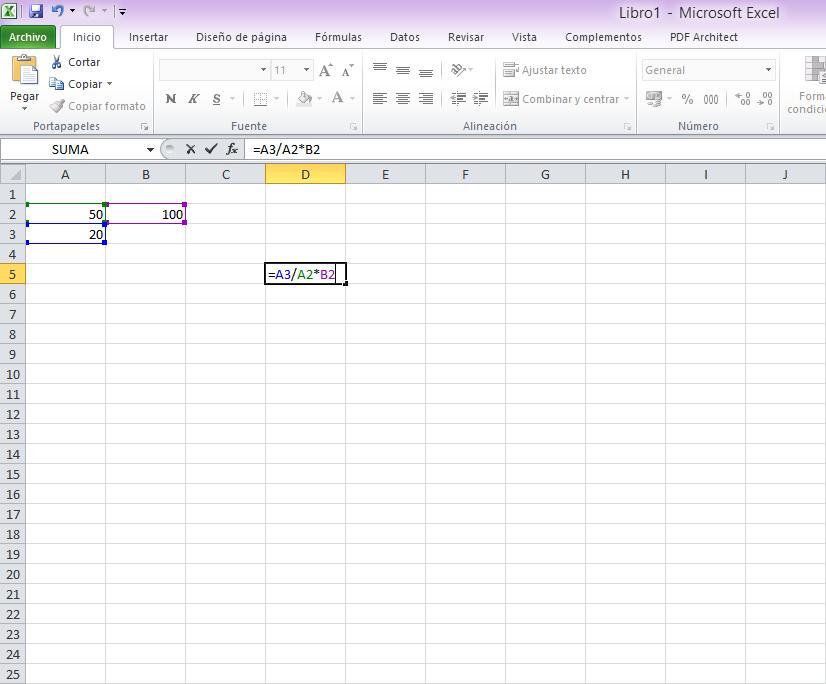The image size is (826, 684).
Task: Toggle Ajustar texto wrap option
Action: click(545, 70)
